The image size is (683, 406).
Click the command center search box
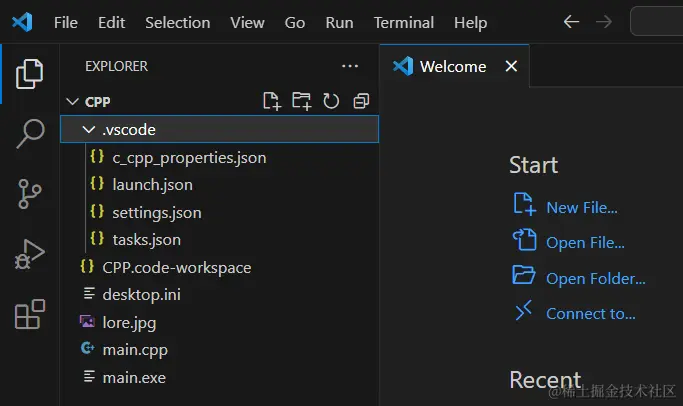click(x=656, y=21)
